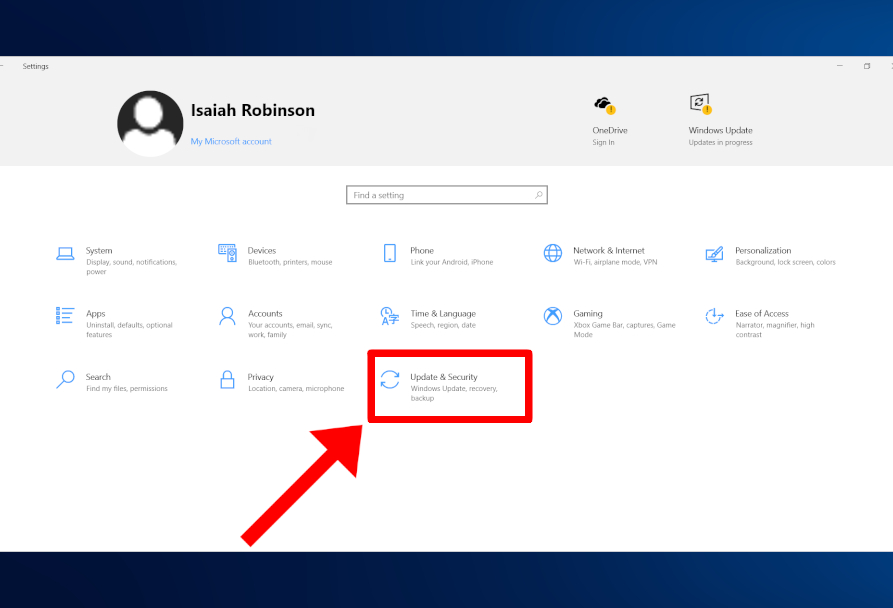Click the user profile avatar picture
The height and width of the screenshot is (608, 893).
tap(150, 124)
